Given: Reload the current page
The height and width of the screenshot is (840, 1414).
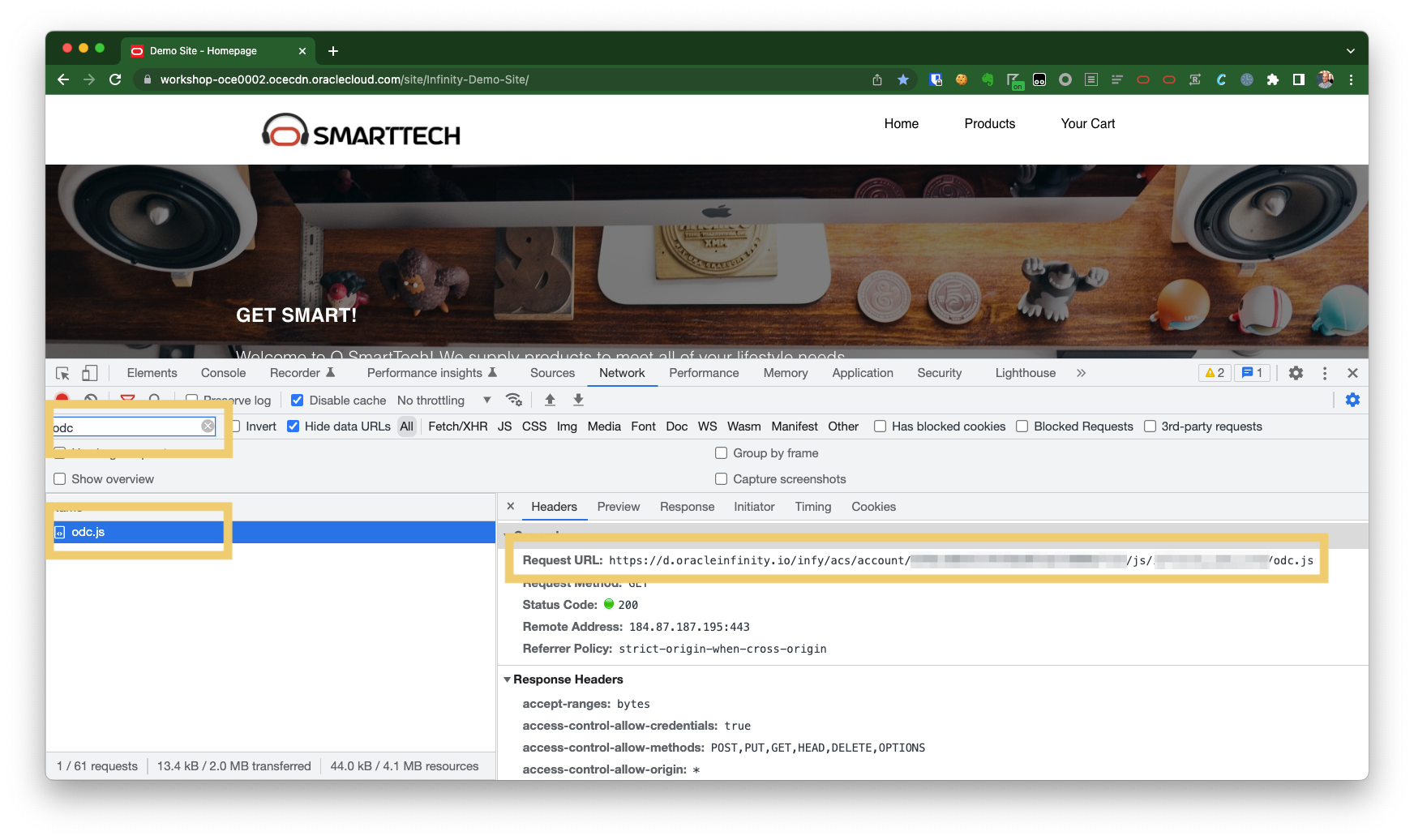Looking at the screenshot, I should pos(115,79).
